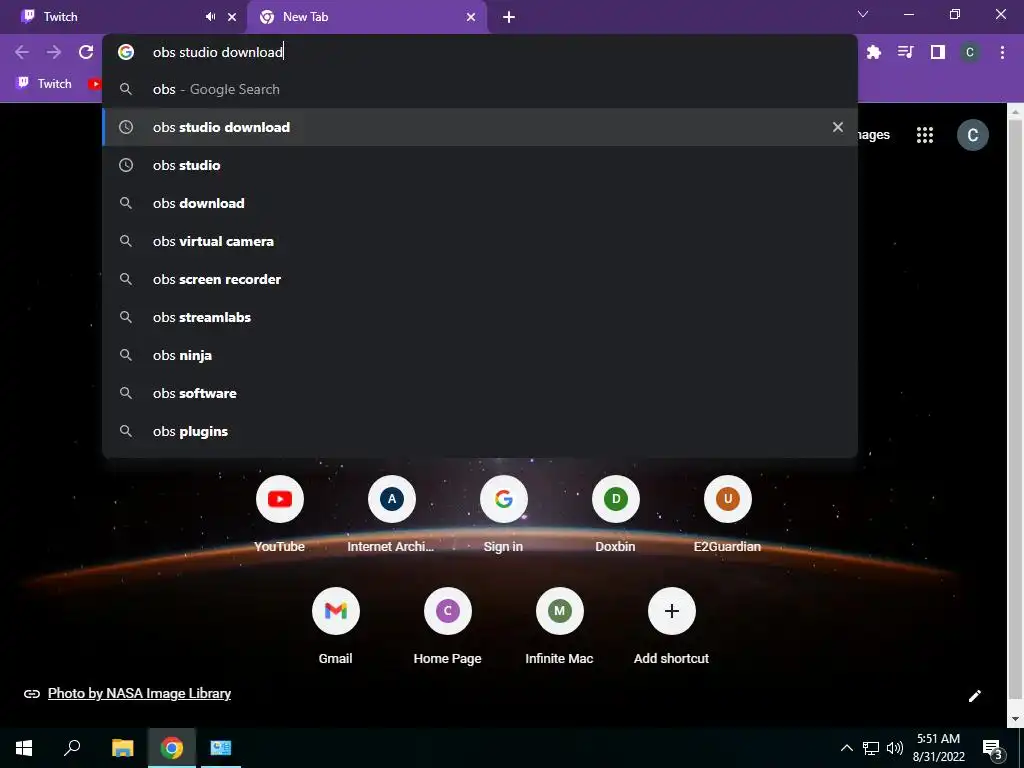
Task: Open the YouTube shortcut tile
Action: click(280, 515)
